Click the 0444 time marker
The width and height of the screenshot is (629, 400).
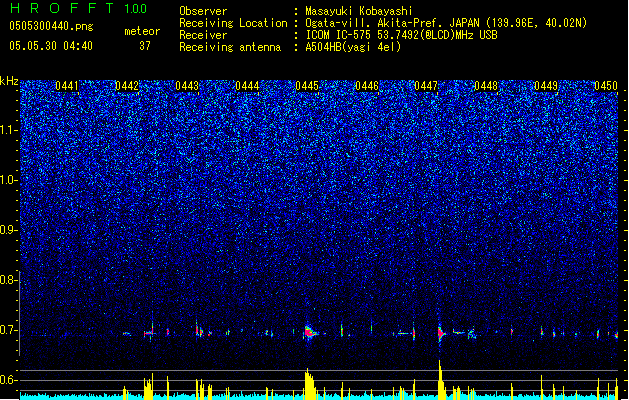247,86
